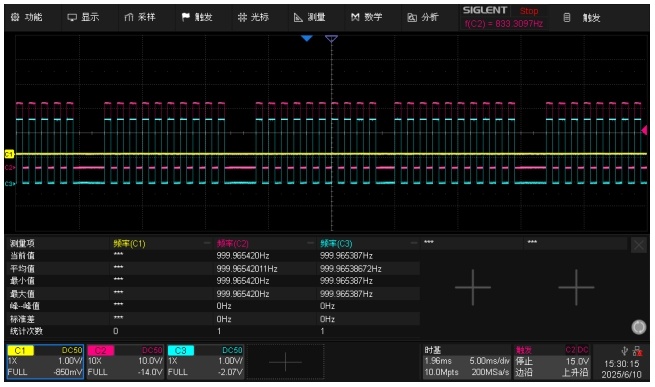Add measurement in second empty plus slot
Image resolution: width=655 pixels, height=387 pixels.
576,287
